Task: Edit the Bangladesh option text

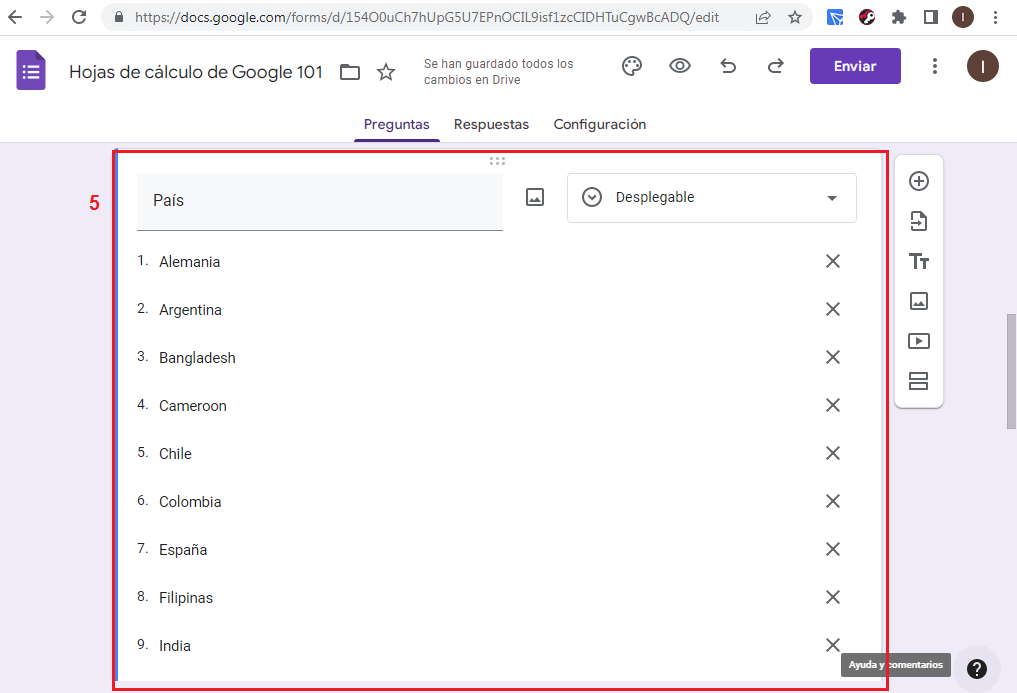Action: [x=197, y=358]
